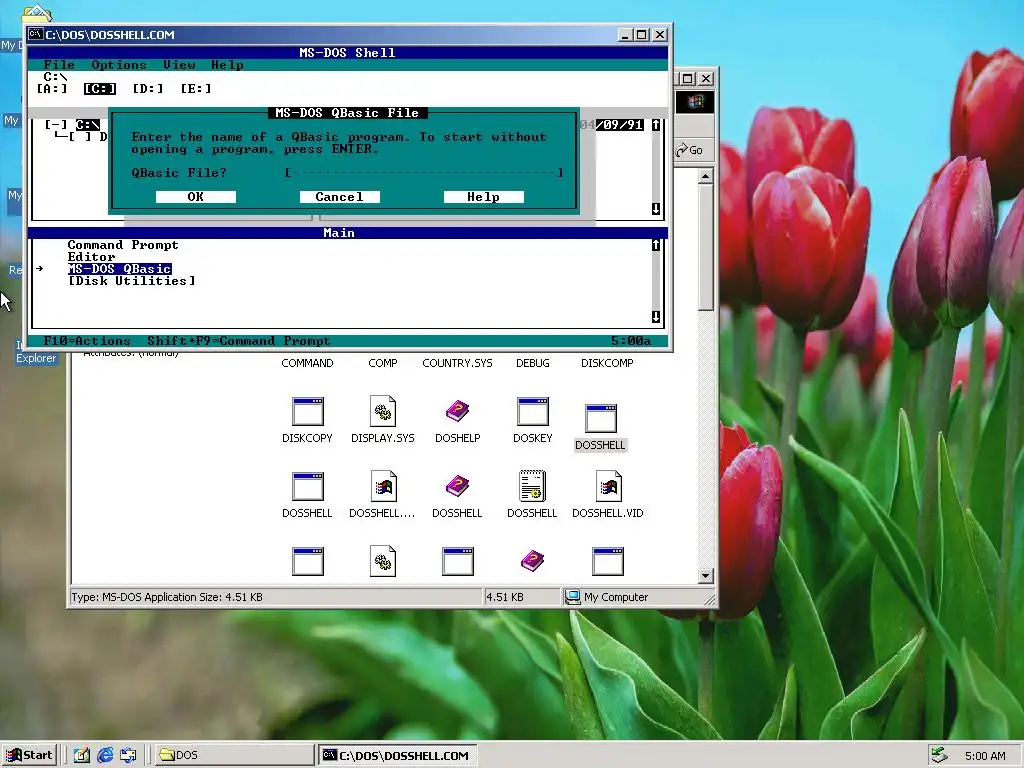Open the DISKCOPY application icon in Explorer
Image resolution: width=1024 pixels, height=768 pixels.
[x=308, y=412]
